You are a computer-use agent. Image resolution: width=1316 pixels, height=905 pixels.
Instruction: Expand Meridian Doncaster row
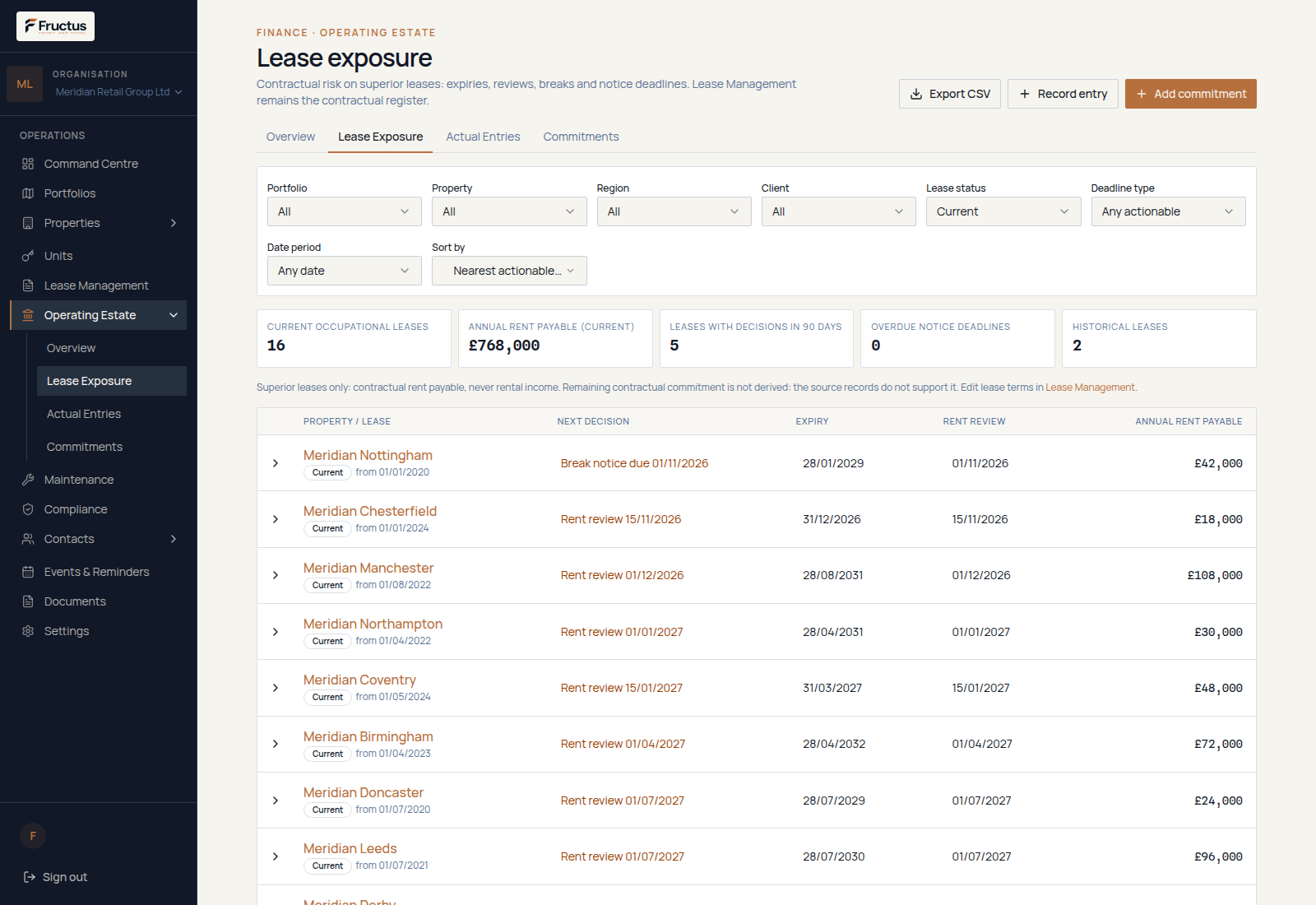(276, 801)
